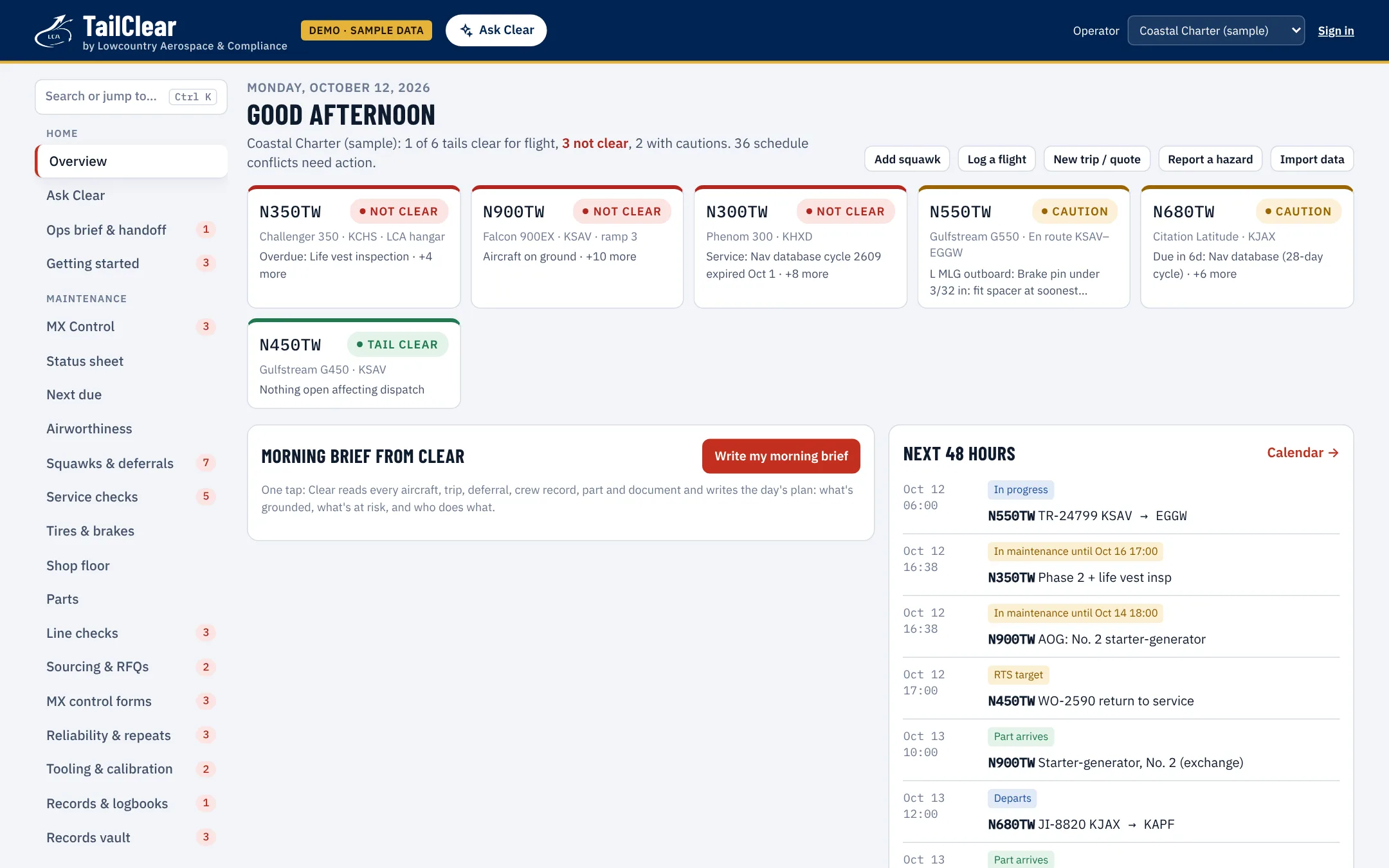Click the Import data button
This screenshot has height=868, width=1389.
[1312, 159]
